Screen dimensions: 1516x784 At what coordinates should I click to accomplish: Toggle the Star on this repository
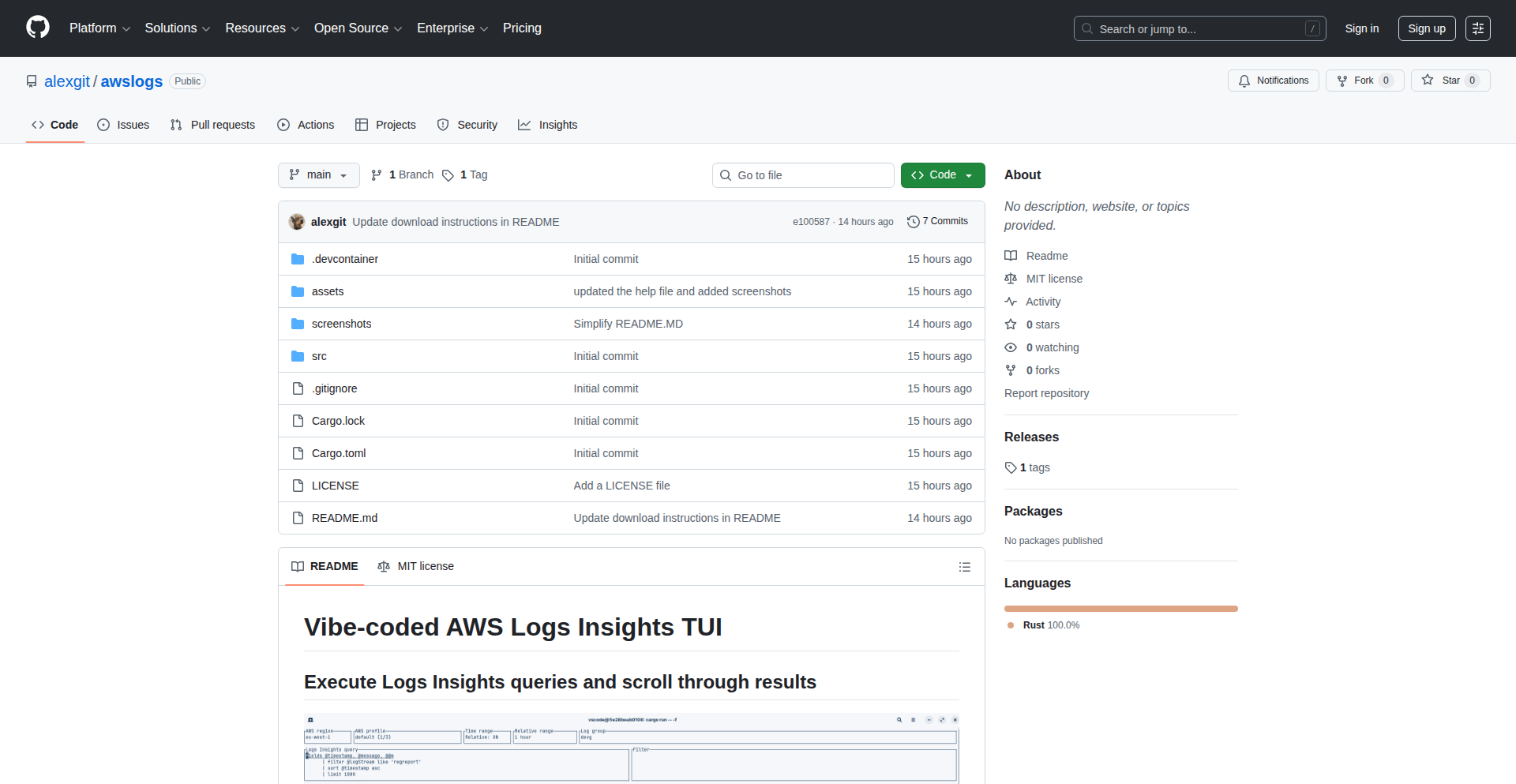click(1450, 80)
